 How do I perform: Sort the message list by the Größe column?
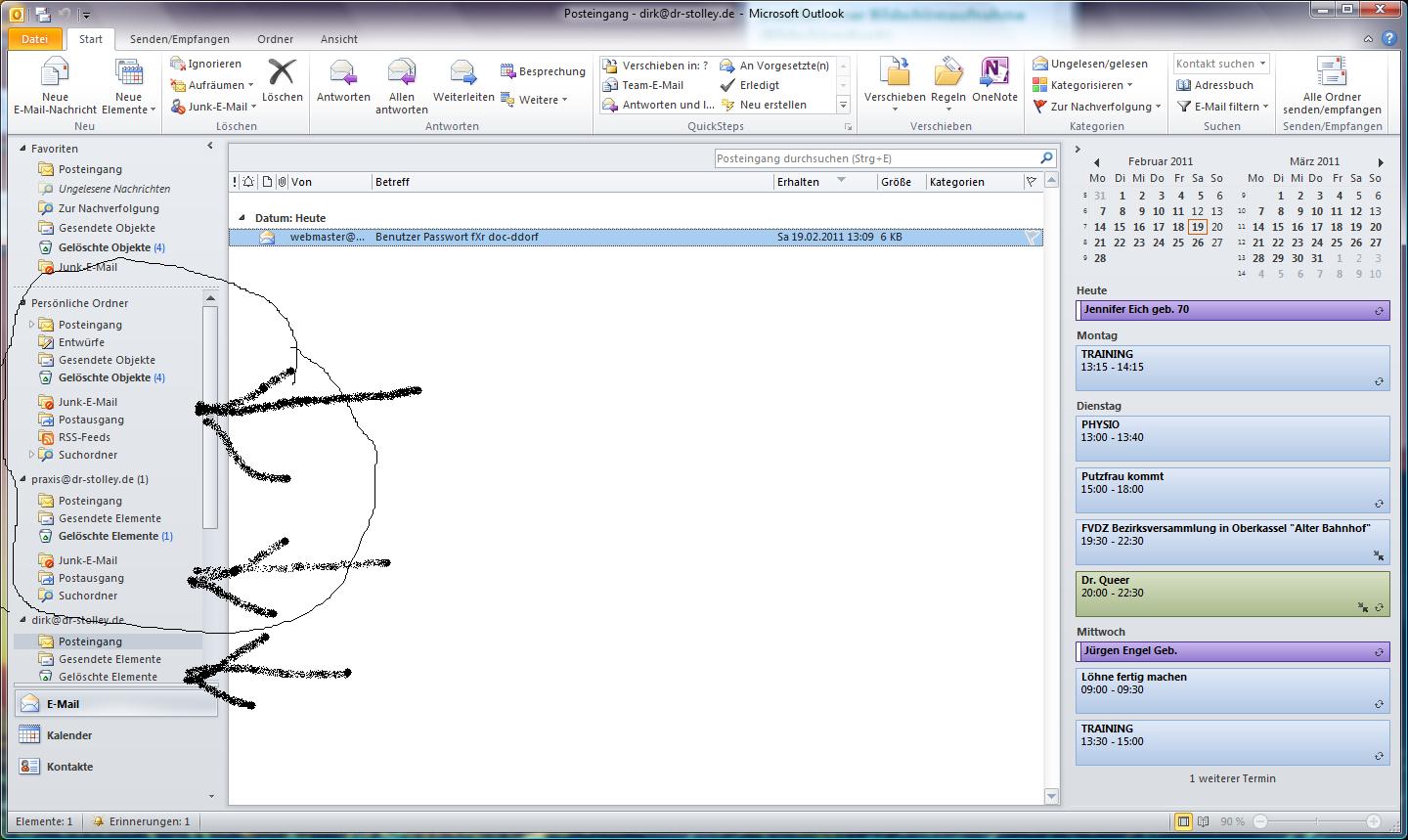click(902, 182)
